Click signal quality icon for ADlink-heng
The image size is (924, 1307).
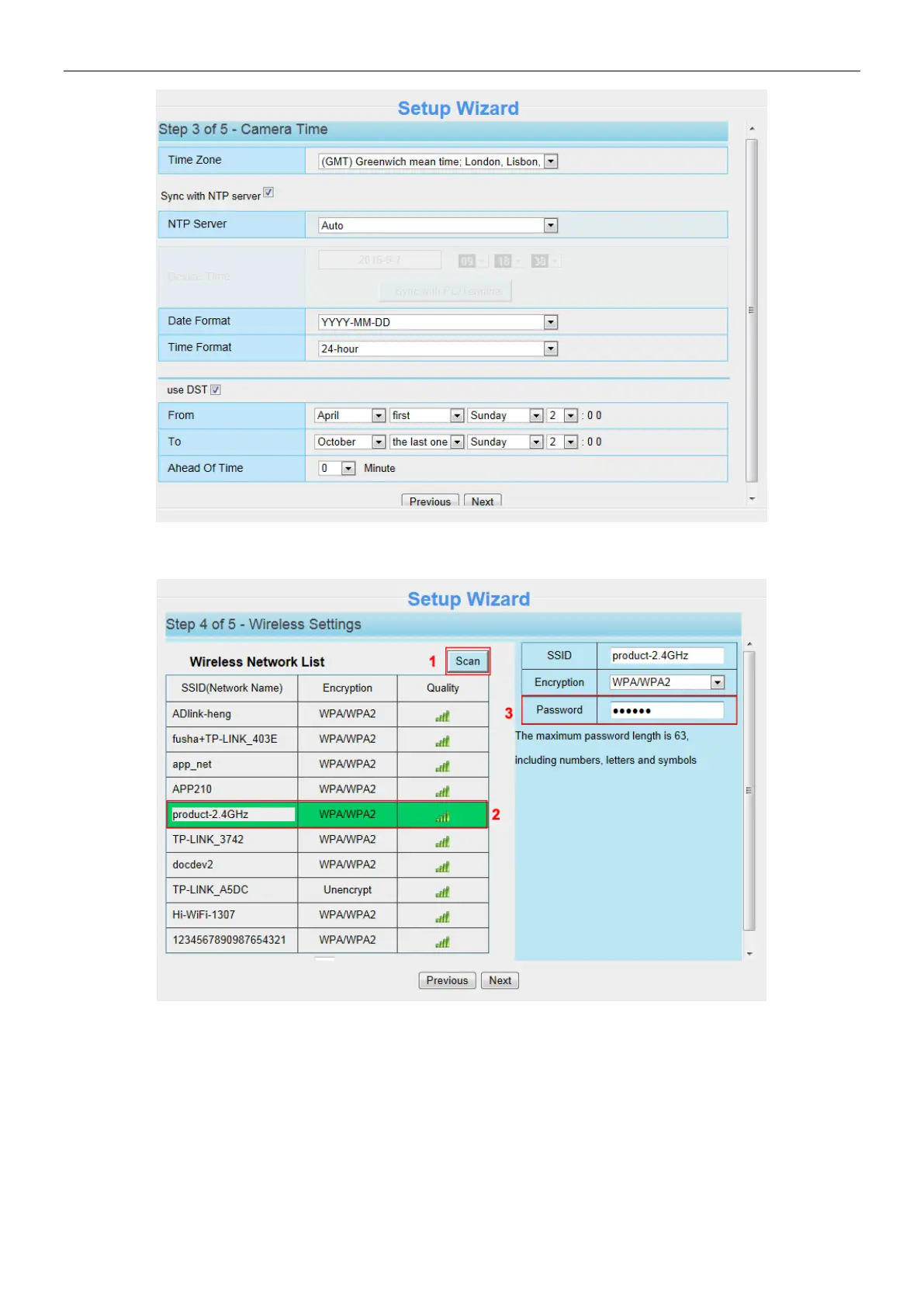442,716
